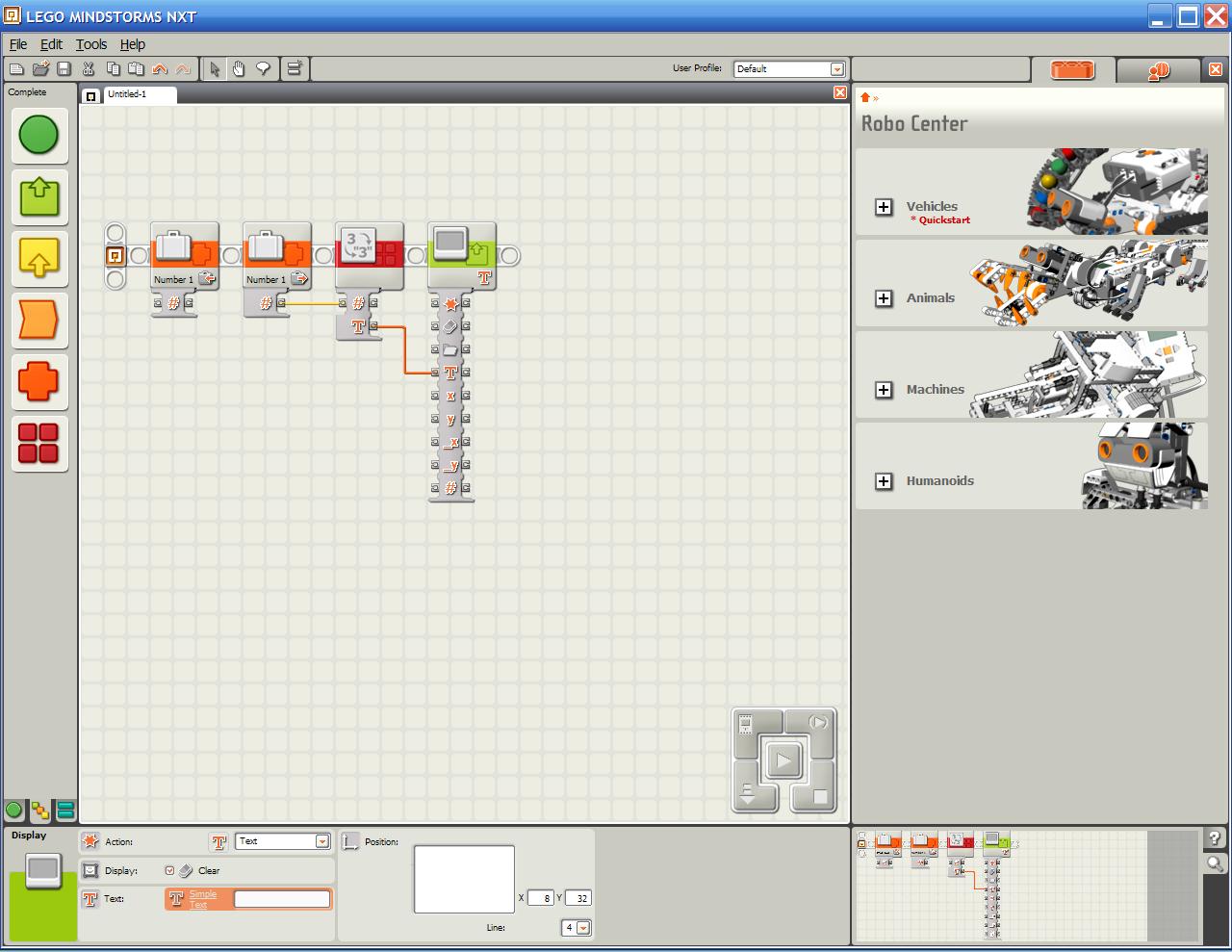Close the Untitled-1 program

pos(840,92)
